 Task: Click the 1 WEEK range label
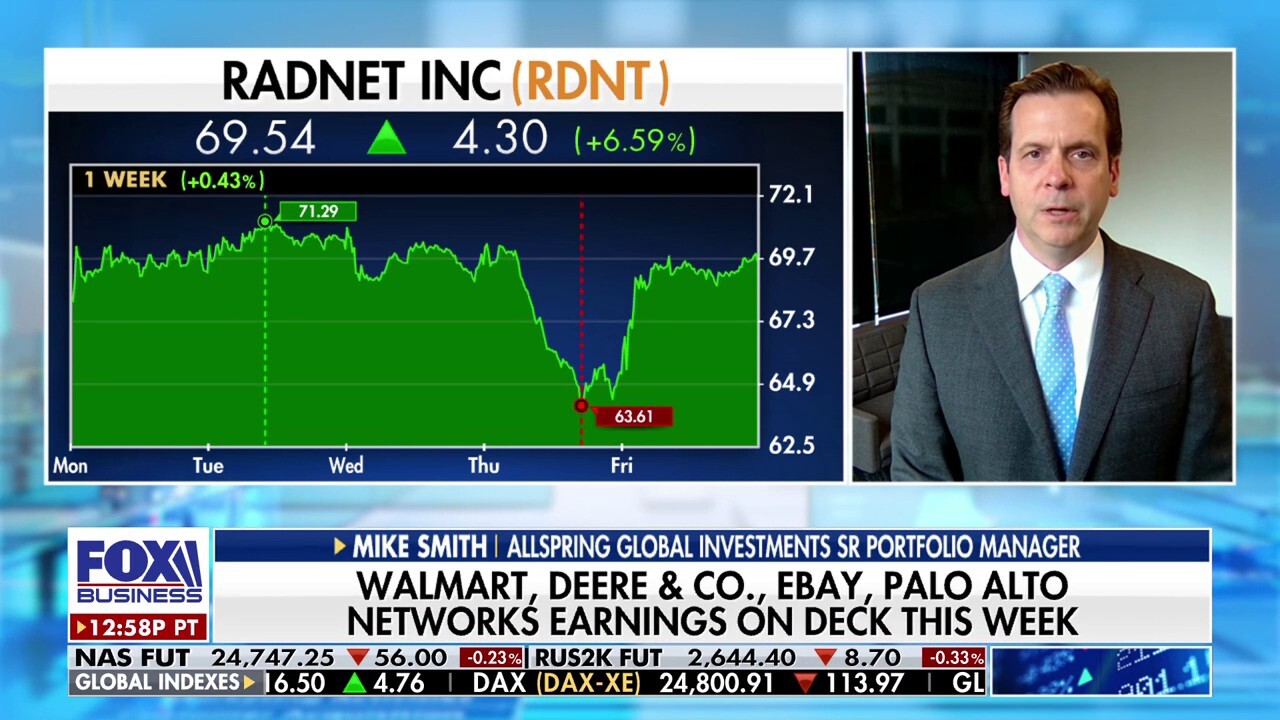(x=125, y=180)
